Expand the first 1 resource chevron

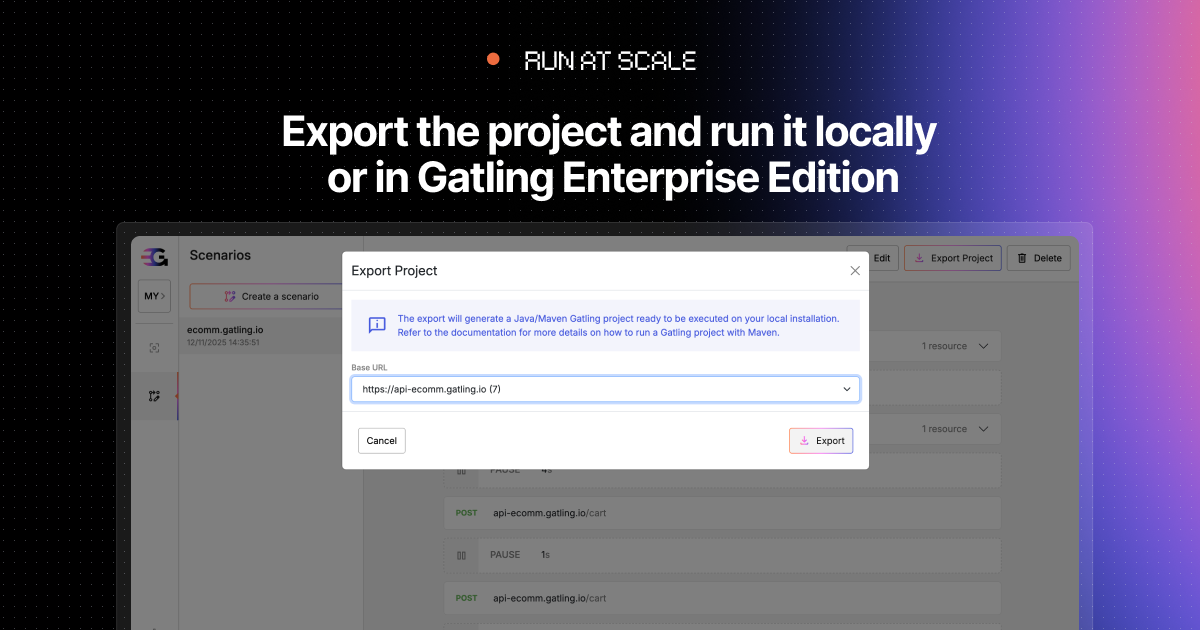coord(983,346)
